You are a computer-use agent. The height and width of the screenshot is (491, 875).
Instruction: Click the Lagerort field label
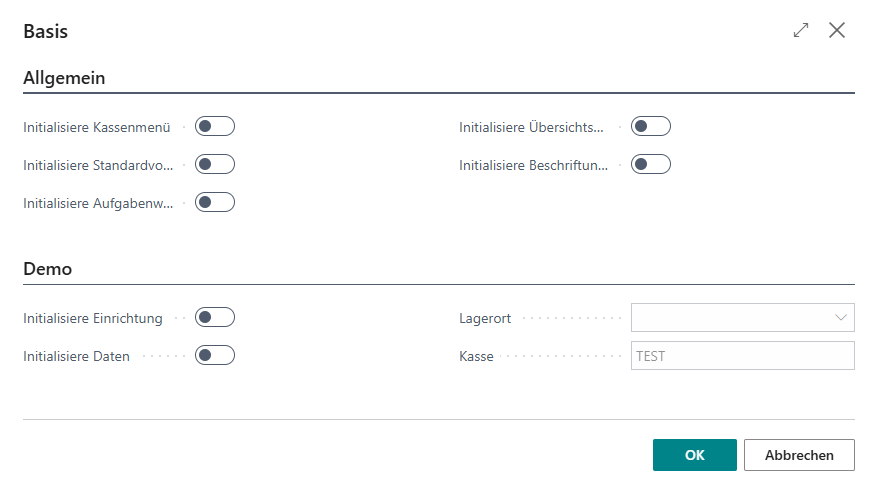click(485, 318)
